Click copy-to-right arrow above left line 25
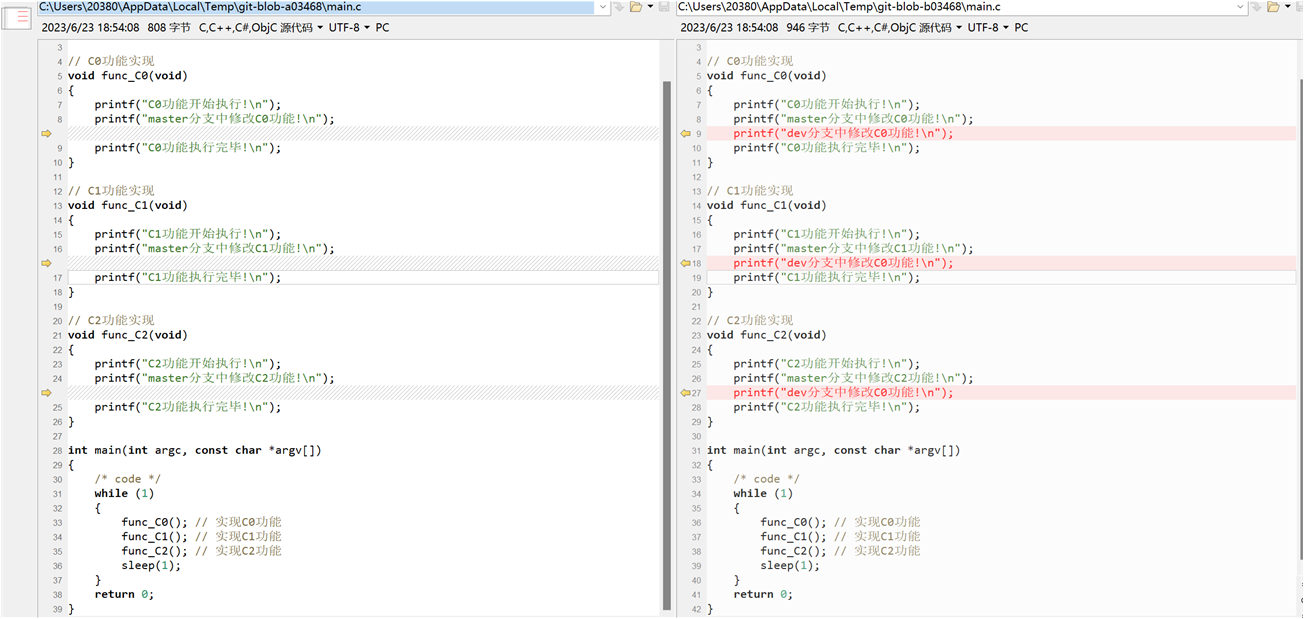 click(x=46, y=393)
